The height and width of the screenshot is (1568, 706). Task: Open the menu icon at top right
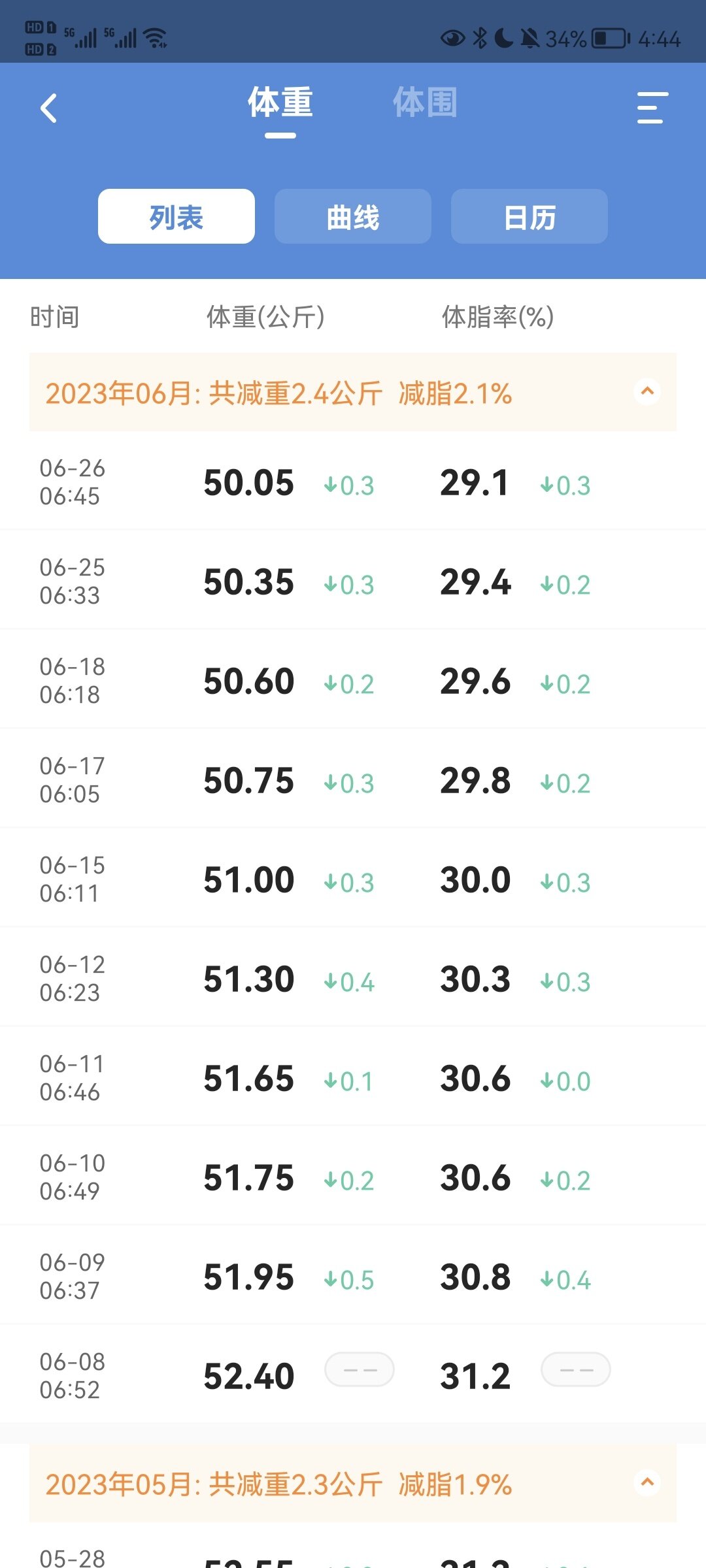[x=652, y=108]
